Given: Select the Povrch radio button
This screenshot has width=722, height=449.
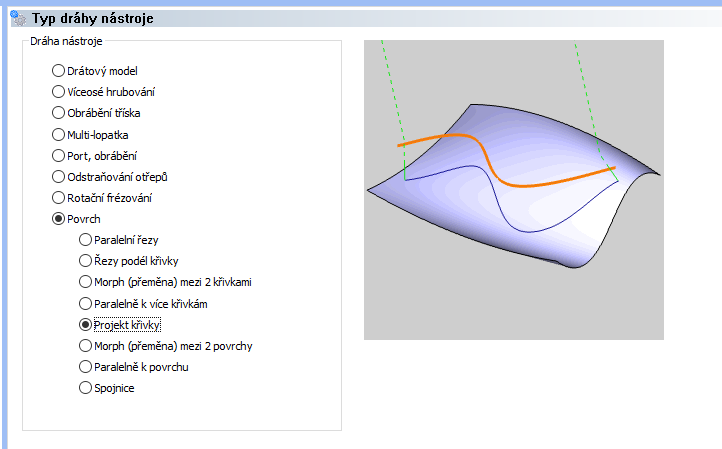Looking at the screenshot, I should pyautogui.click(x=58, y=219).
